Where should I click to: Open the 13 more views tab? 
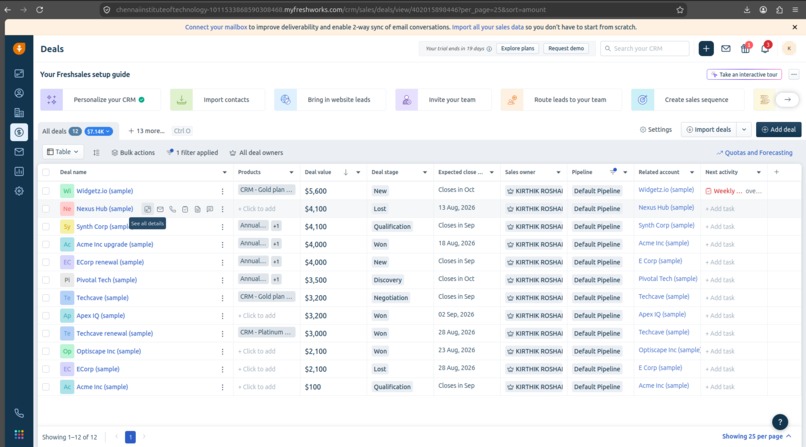click(x=146, y=131)
